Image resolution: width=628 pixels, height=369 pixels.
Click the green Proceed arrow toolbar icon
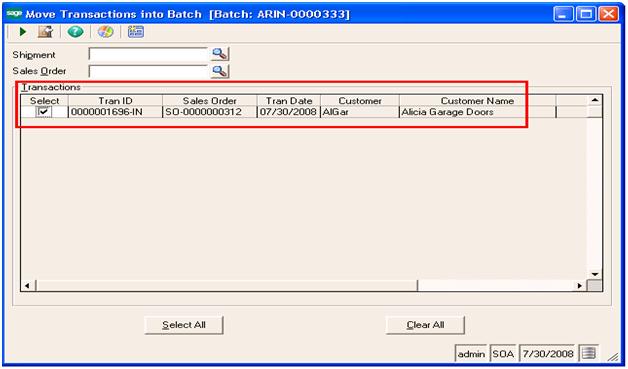click(x=22, y=32)
